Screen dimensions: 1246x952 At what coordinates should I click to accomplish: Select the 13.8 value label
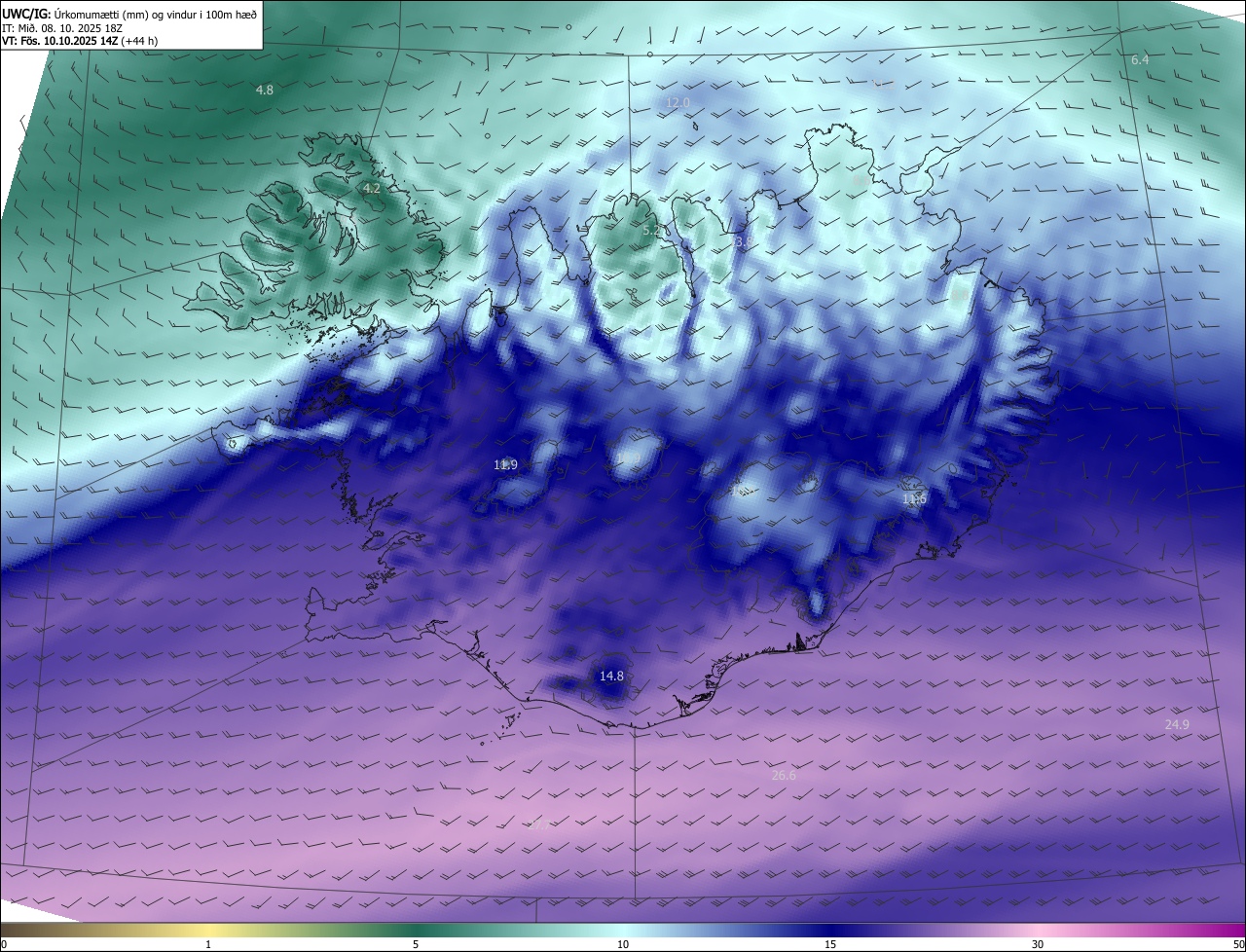743,241
